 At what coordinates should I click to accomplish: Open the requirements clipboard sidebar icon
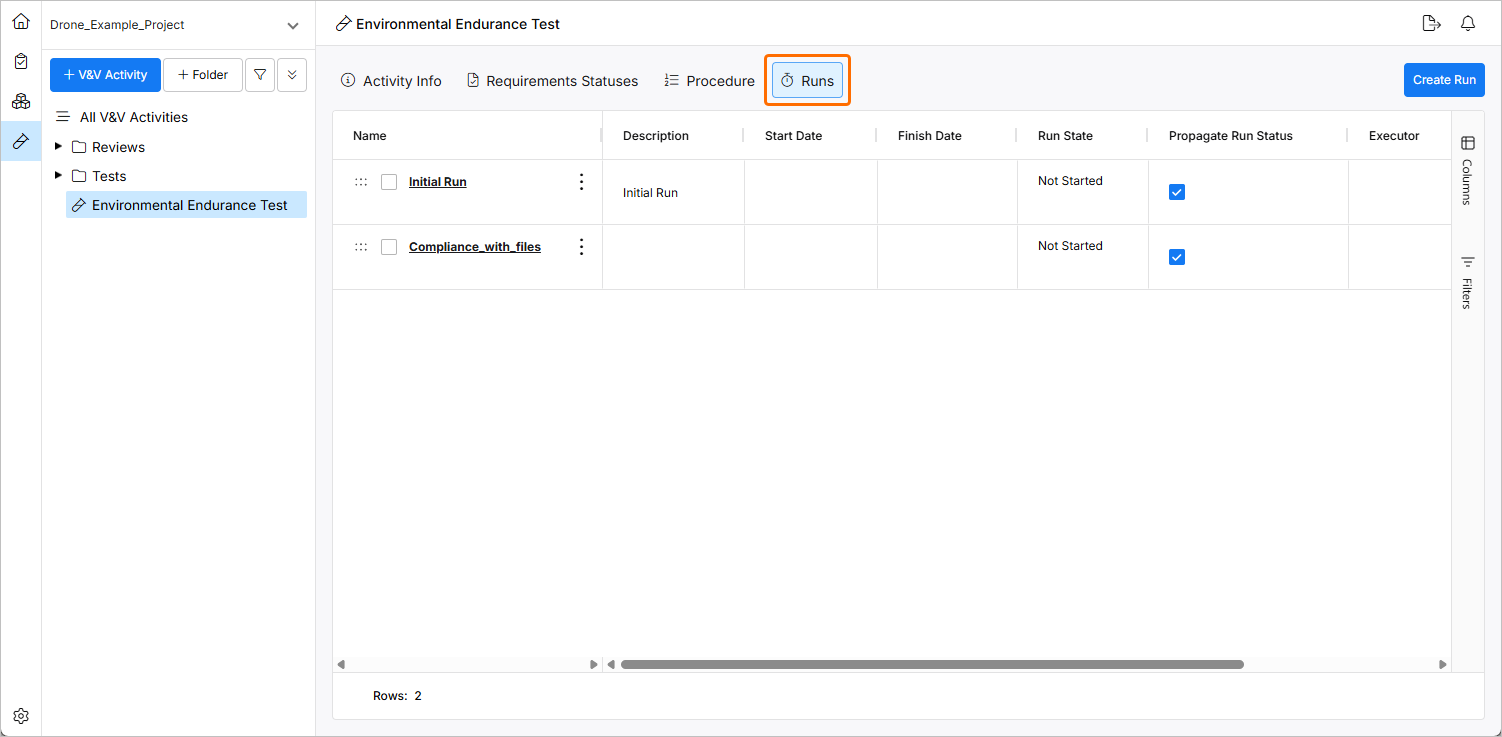(21, 61)
